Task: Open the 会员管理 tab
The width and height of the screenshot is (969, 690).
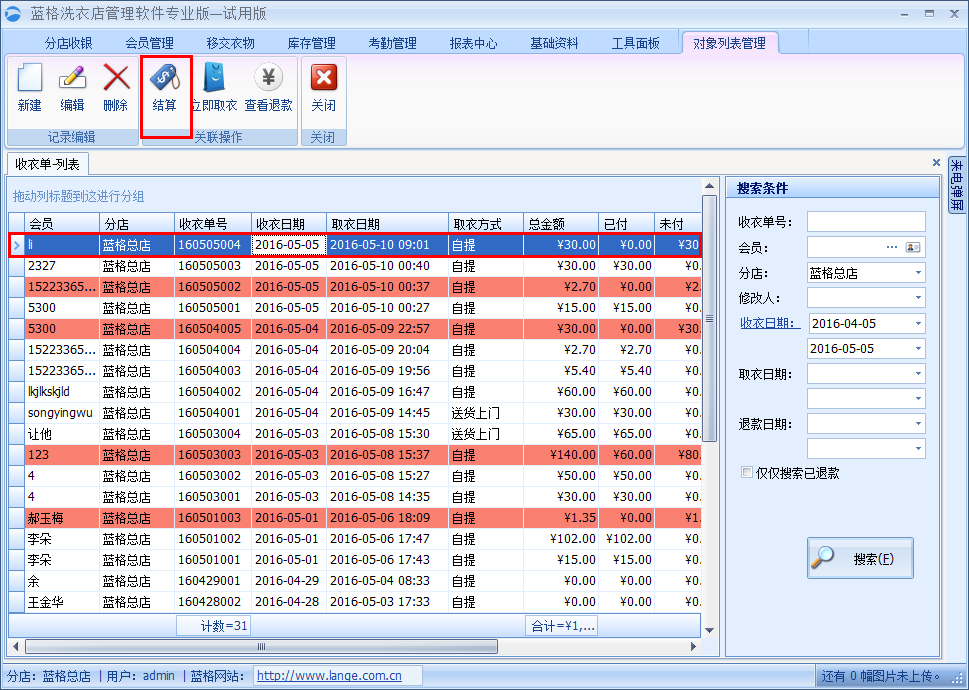Action: (x=150, y=43)
